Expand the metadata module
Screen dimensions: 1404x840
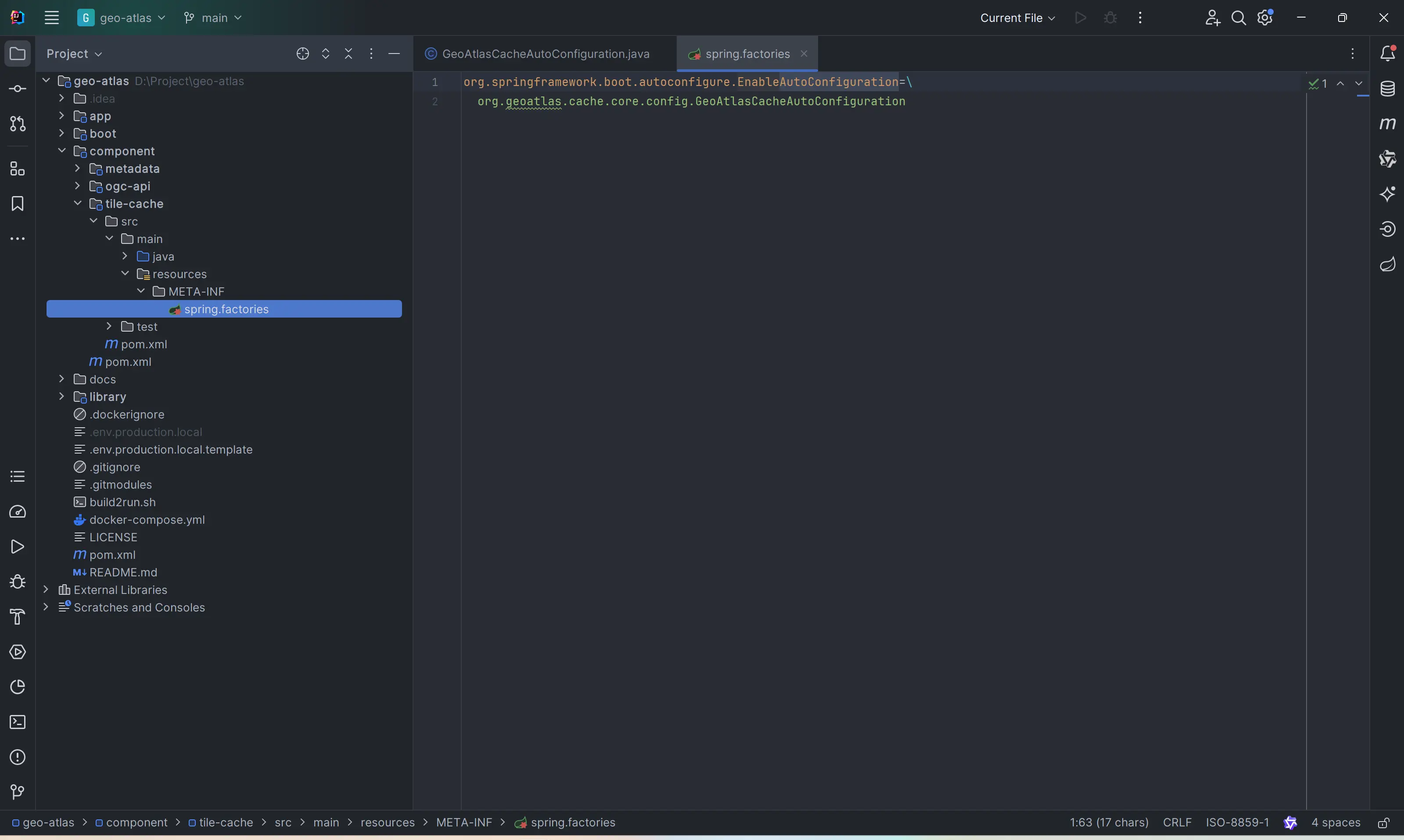(78, 168)
